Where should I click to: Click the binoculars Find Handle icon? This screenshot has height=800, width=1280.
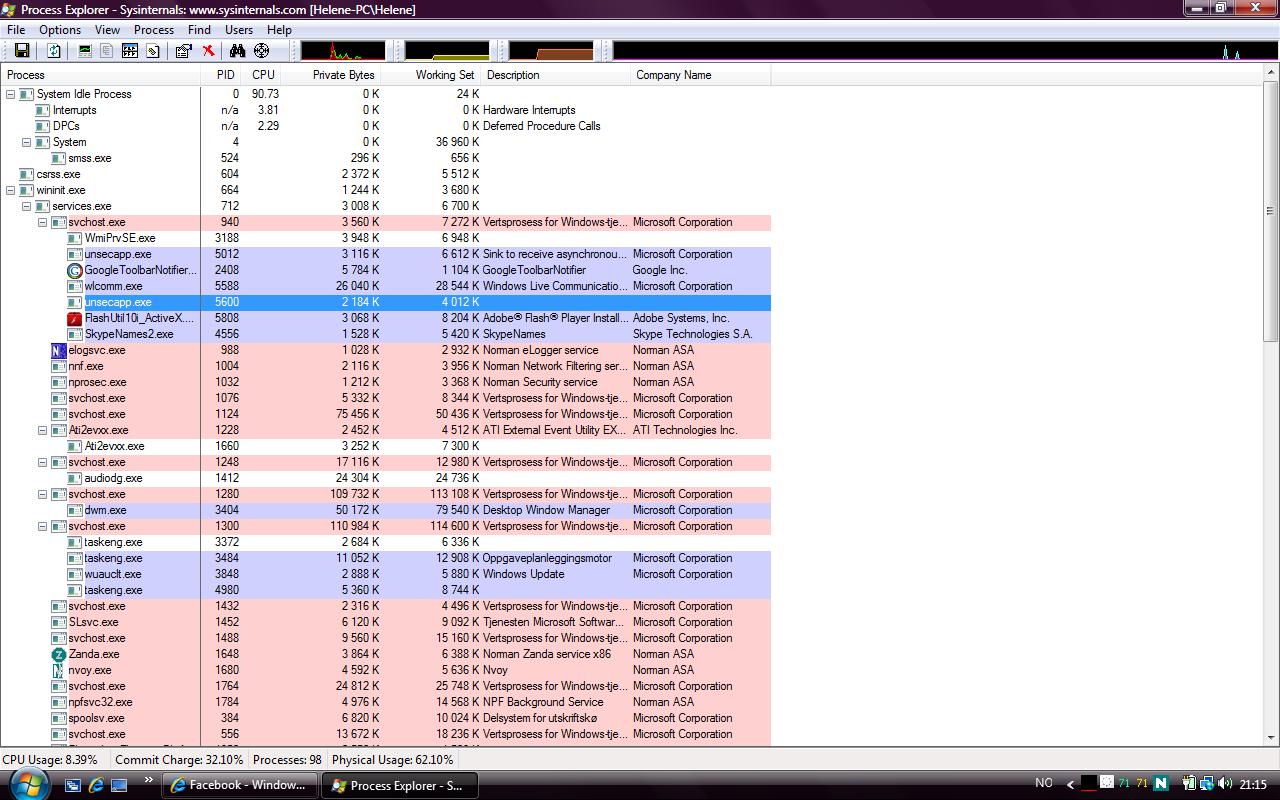238,51
